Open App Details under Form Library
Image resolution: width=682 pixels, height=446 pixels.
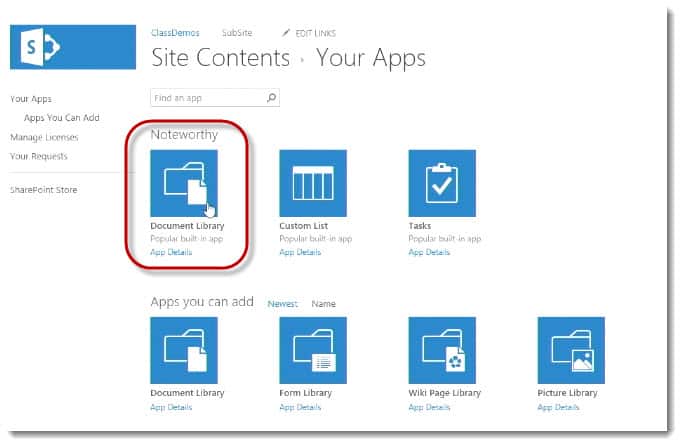coord(300,407)
